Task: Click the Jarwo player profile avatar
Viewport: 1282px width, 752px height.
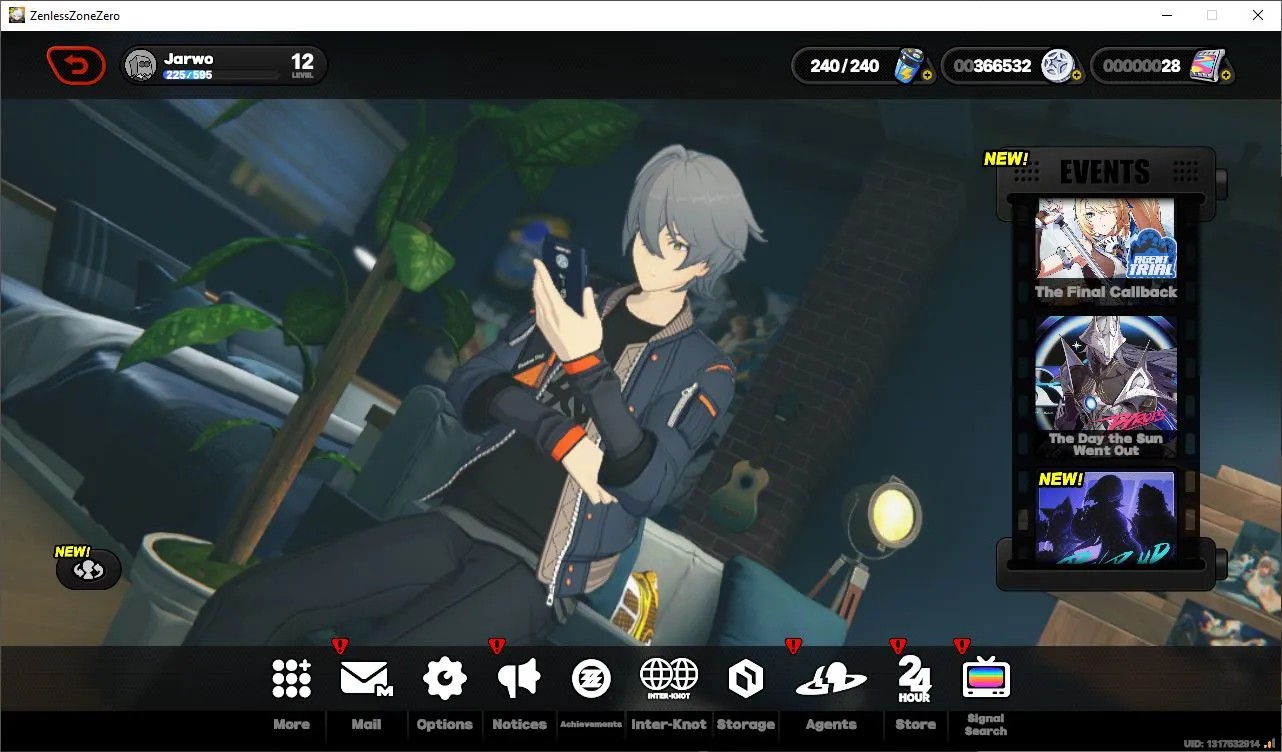Action: pos(142,66)
